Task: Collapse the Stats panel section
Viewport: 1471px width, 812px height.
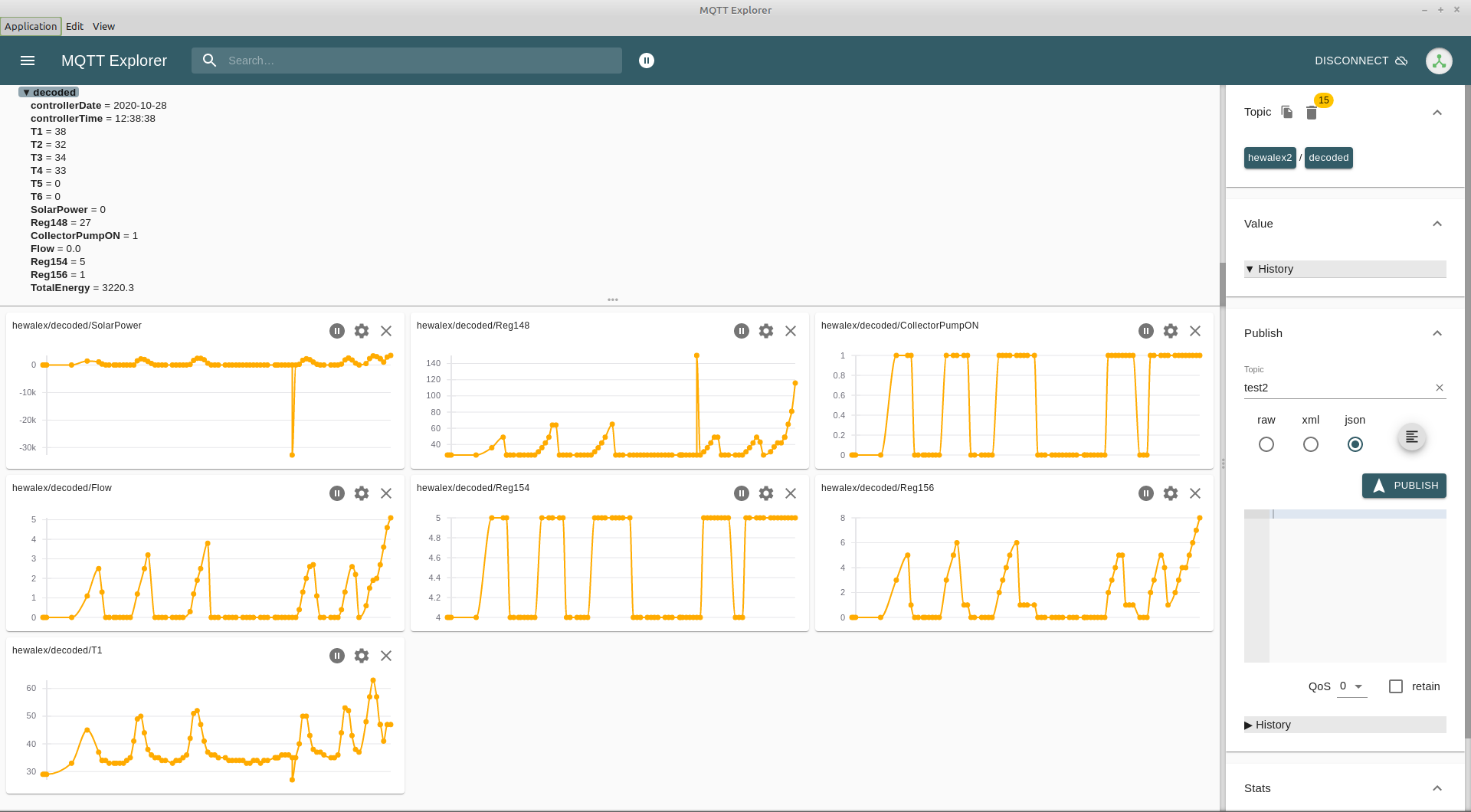Action: click(x=1437, y=788)
